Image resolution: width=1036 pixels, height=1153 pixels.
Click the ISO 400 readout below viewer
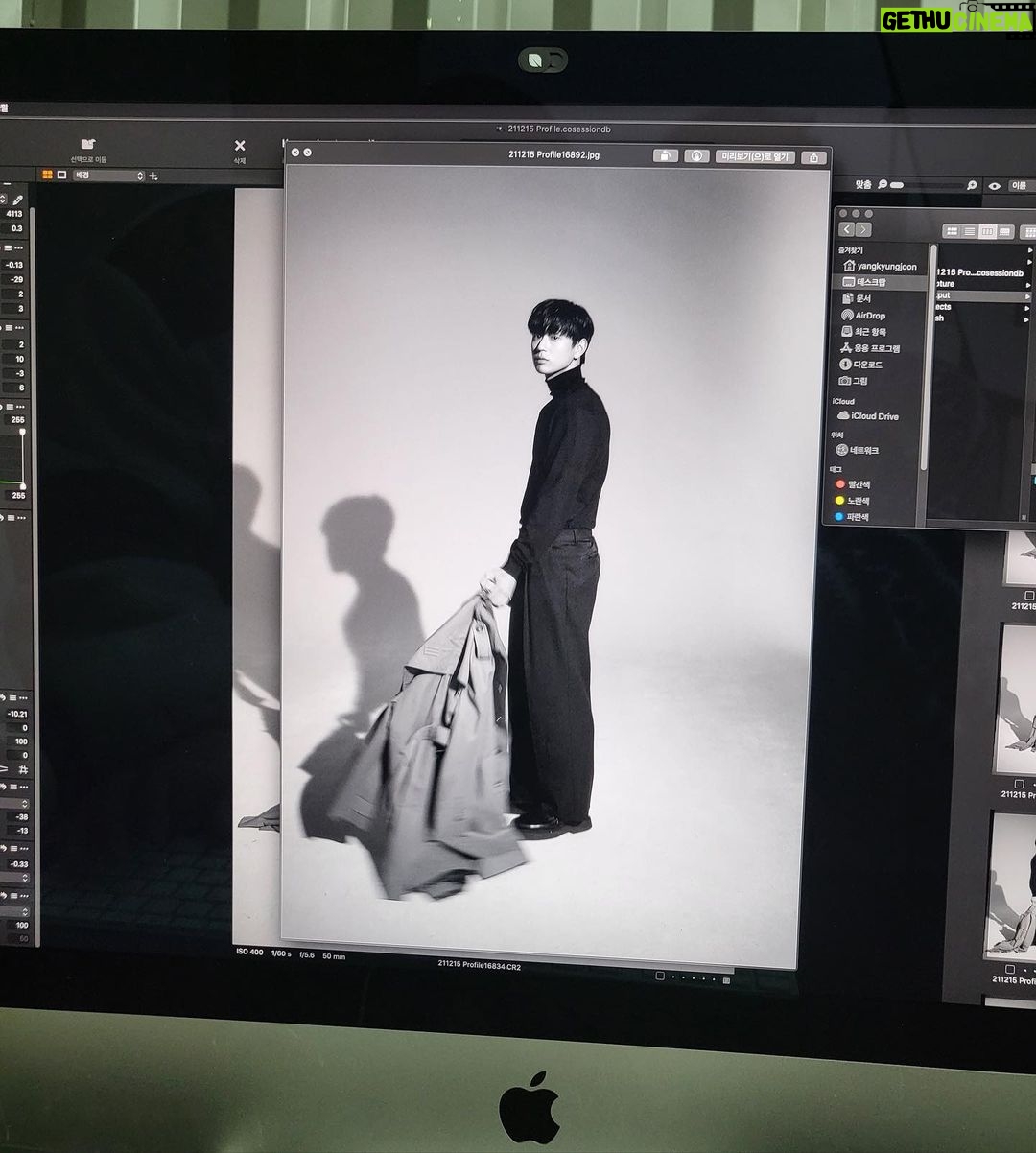coord(249,952)
